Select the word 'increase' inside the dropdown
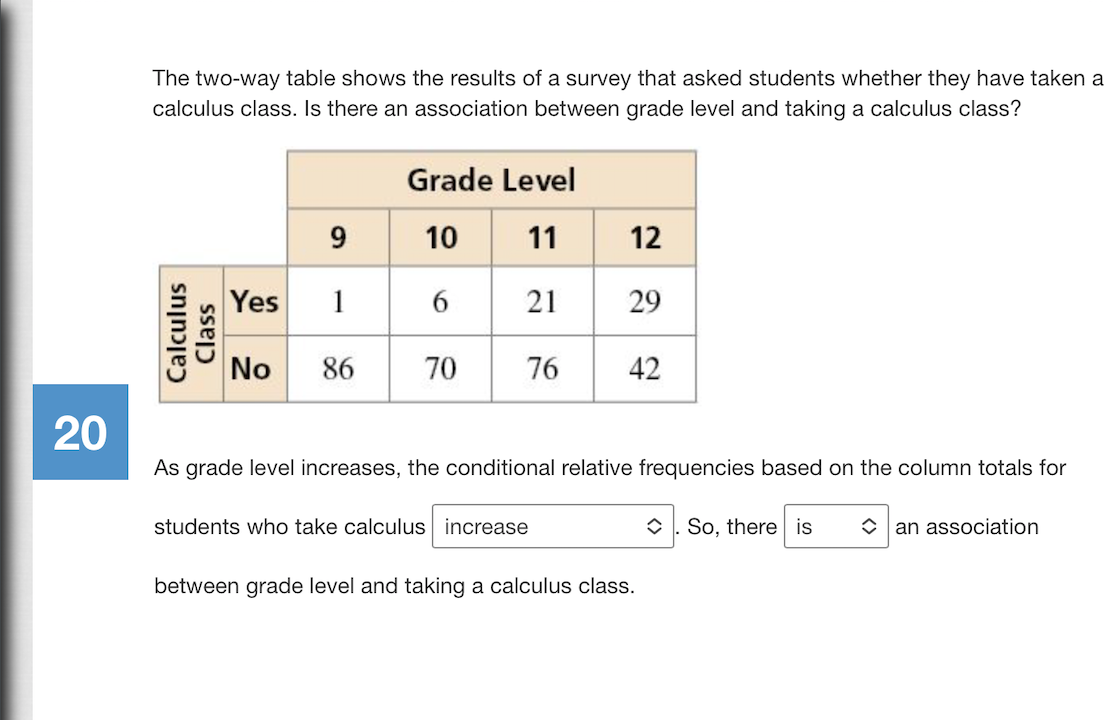This screenshot has height=720, width=1104. pyautogui.click(x=485, y=526)
